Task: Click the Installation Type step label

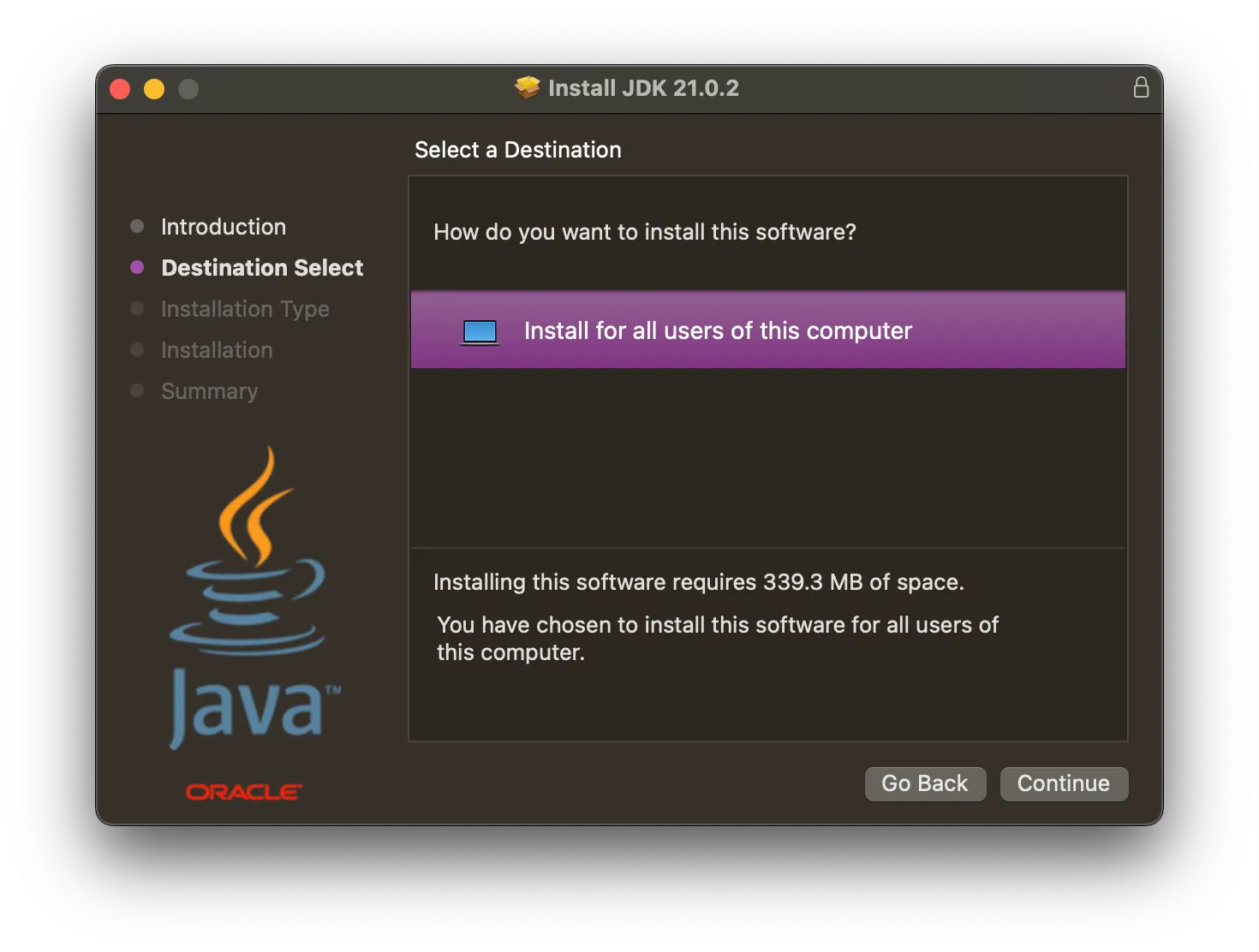Action: point(245,309)
